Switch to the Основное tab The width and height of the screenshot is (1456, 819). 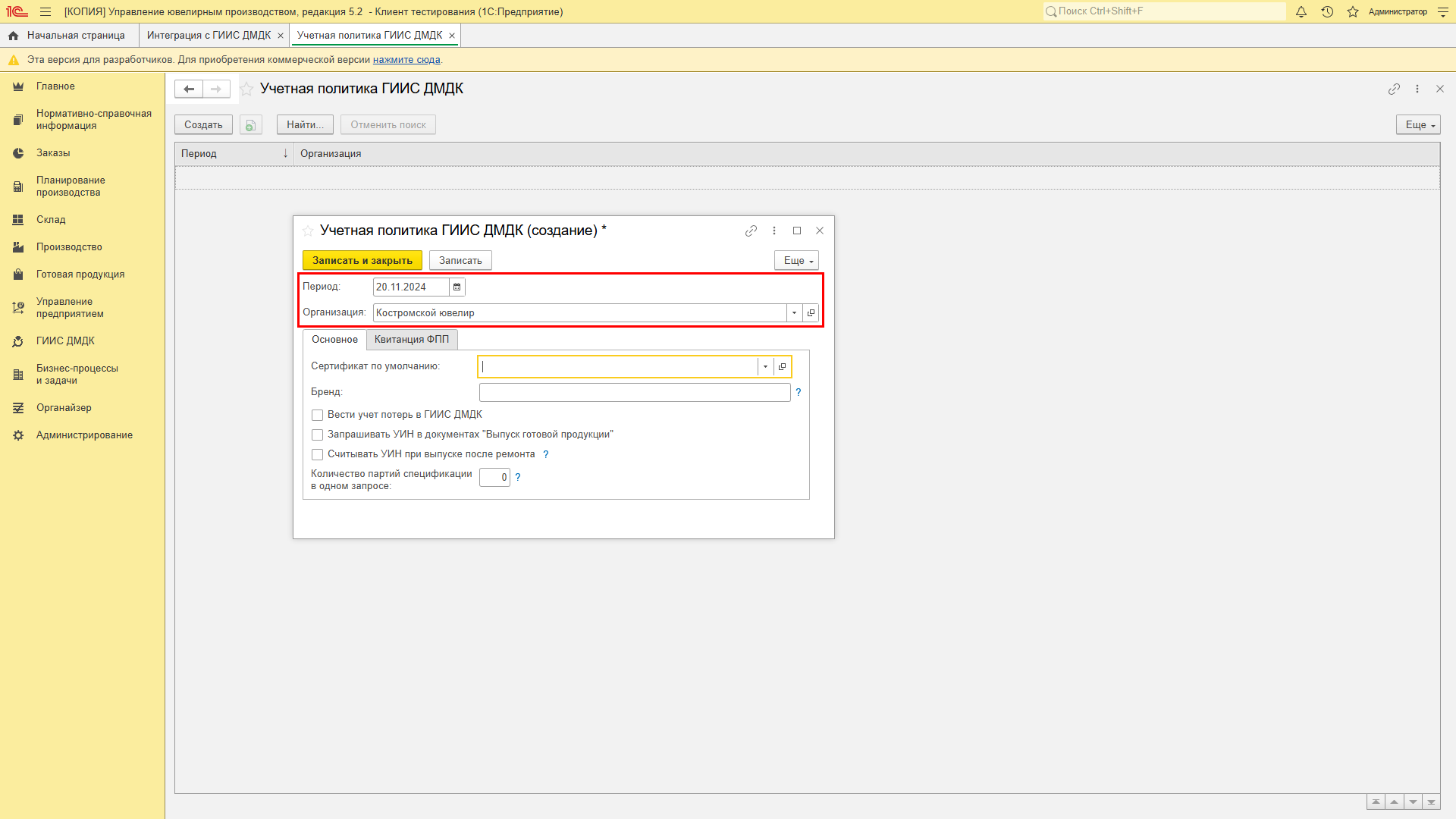(x=334, y=340)
